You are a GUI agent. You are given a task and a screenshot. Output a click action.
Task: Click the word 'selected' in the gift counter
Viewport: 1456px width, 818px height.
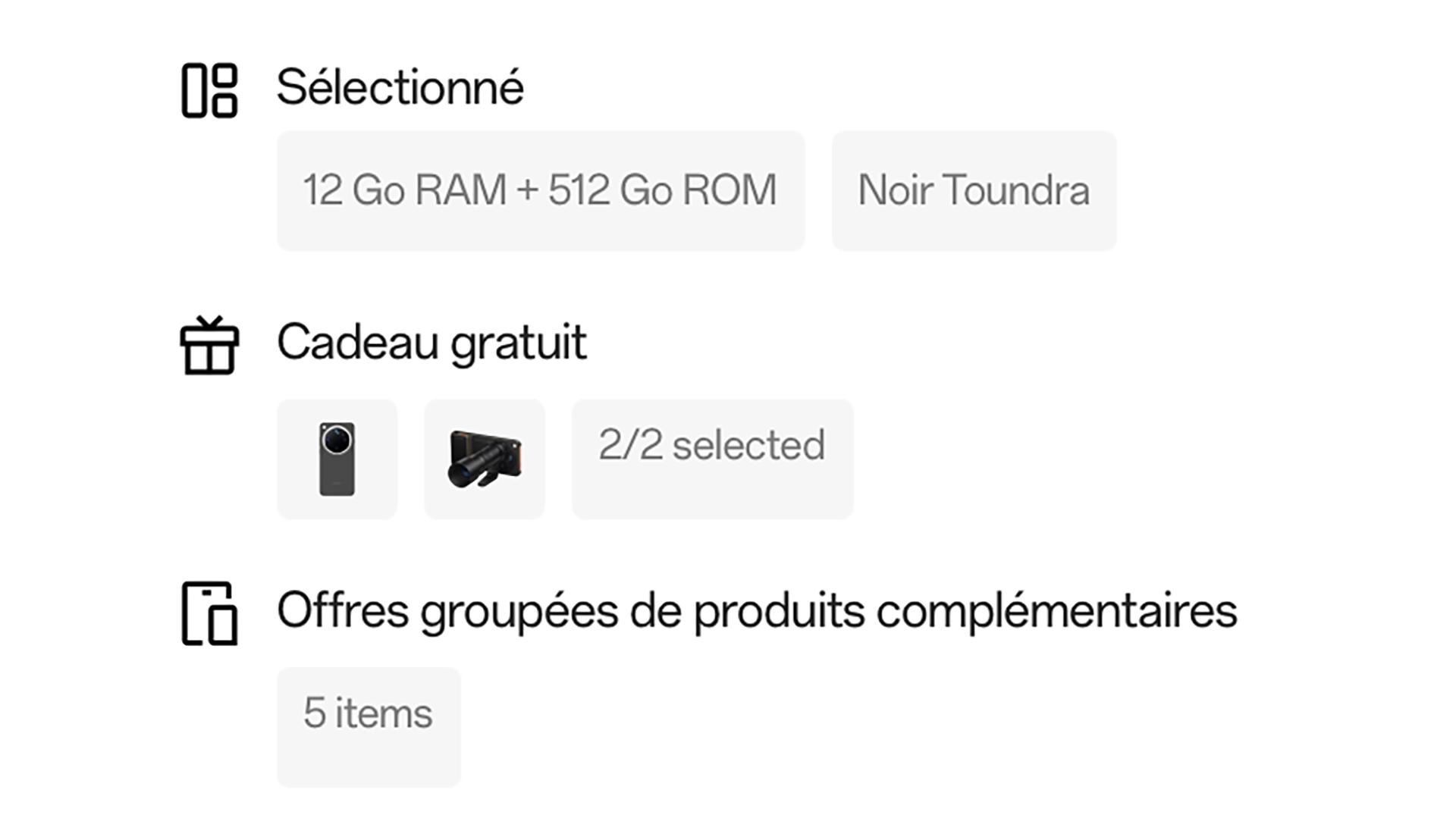pos(748,445)
